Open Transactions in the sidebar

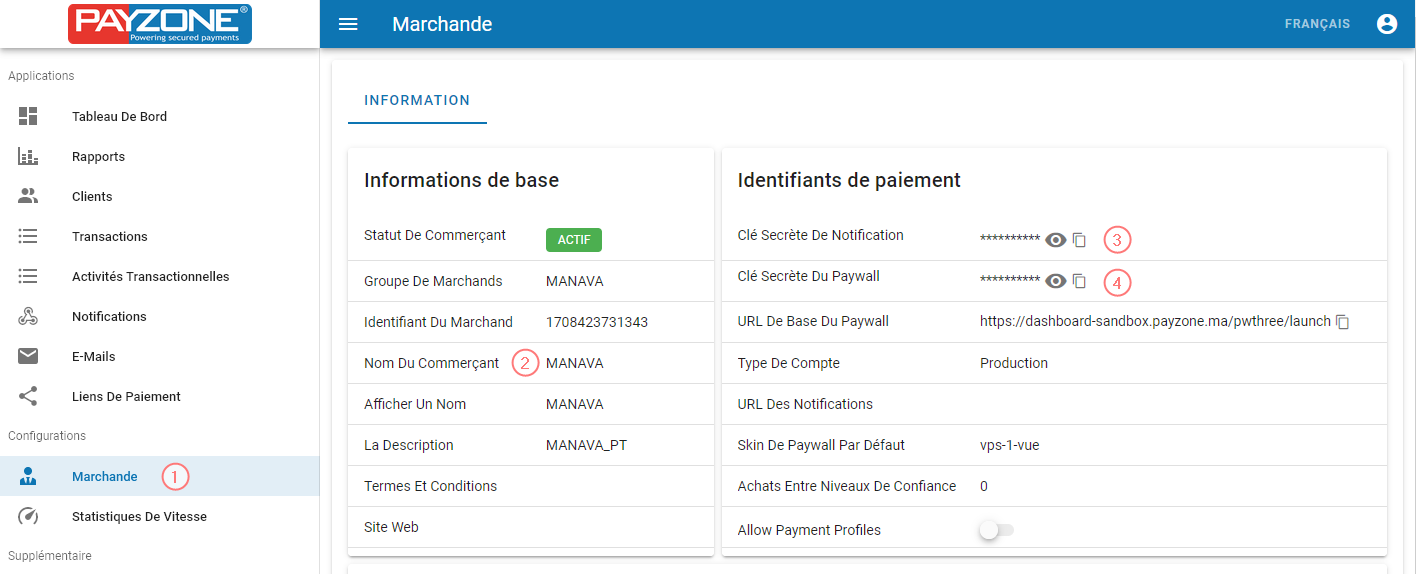point(109,236)
